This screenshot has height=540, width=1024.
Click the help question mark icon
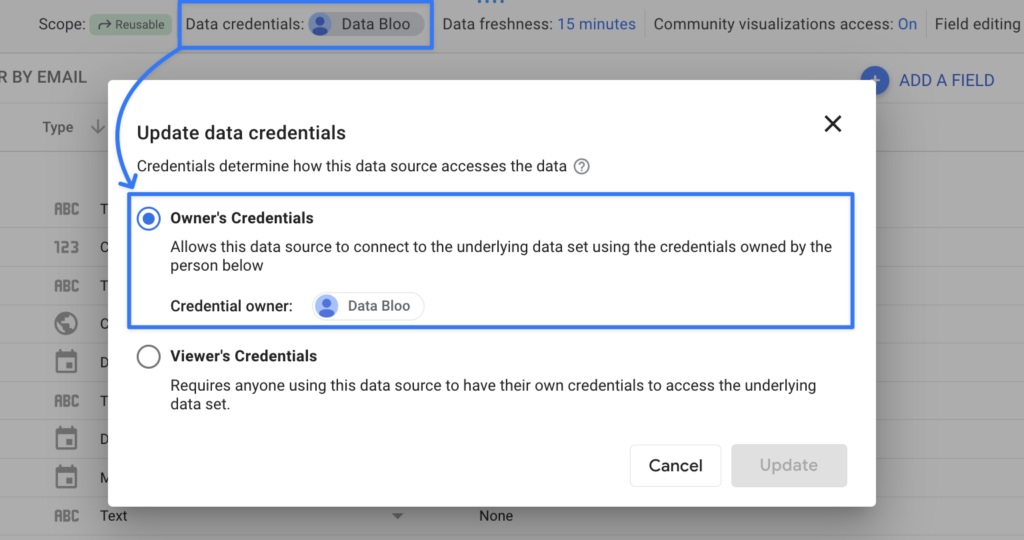pyautogui.click(x=581, y=166)
